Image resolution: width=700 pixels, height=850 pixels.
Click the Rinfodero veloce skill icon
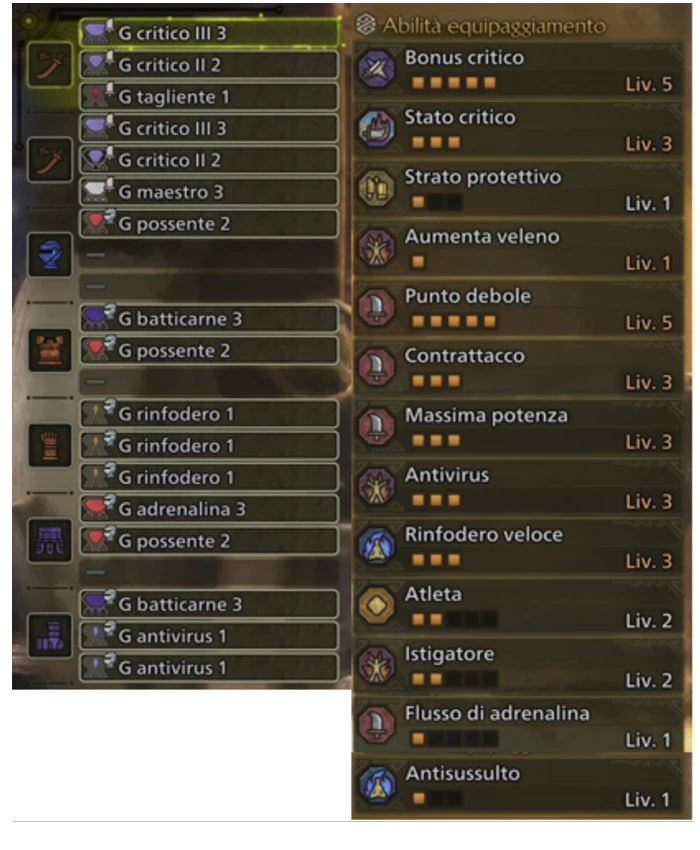376,546
